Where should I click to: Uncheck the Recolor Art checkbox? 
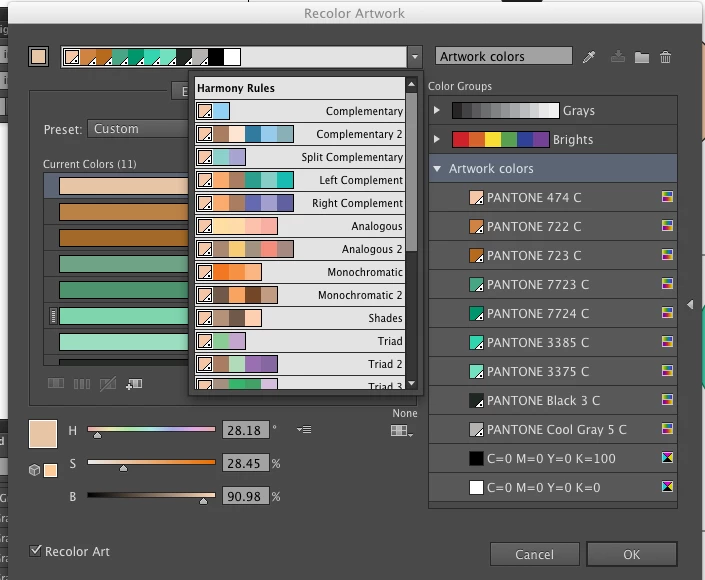point(35,551)
